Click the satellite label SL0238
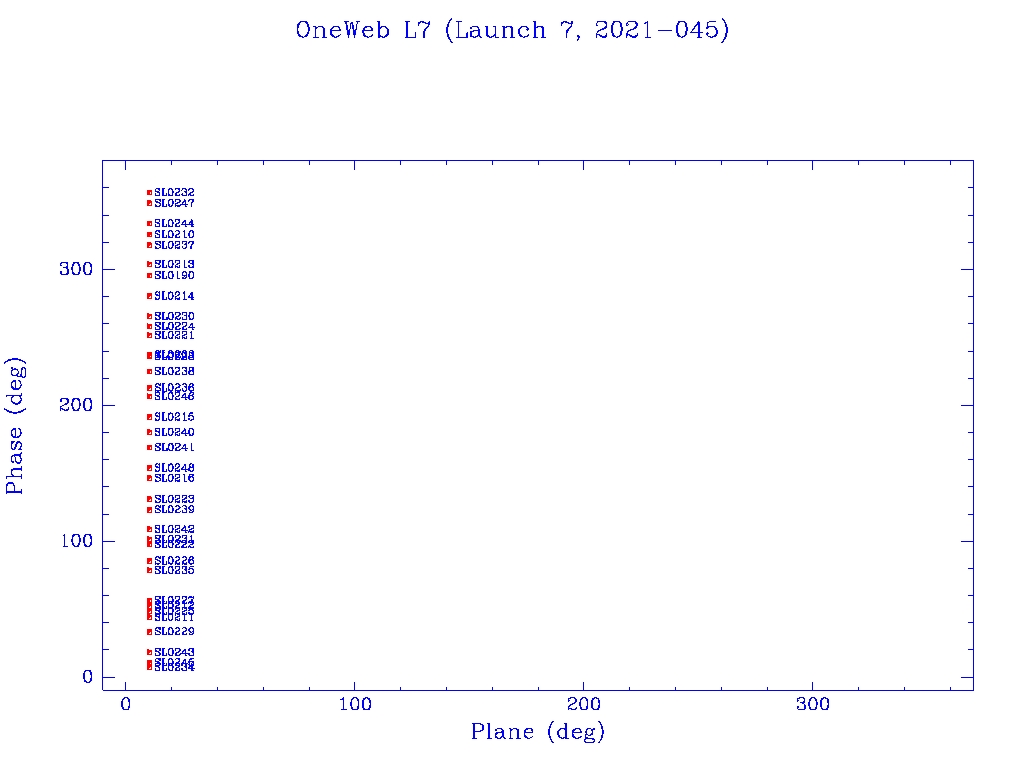1024x768 pixels. (x=174, y=372)
